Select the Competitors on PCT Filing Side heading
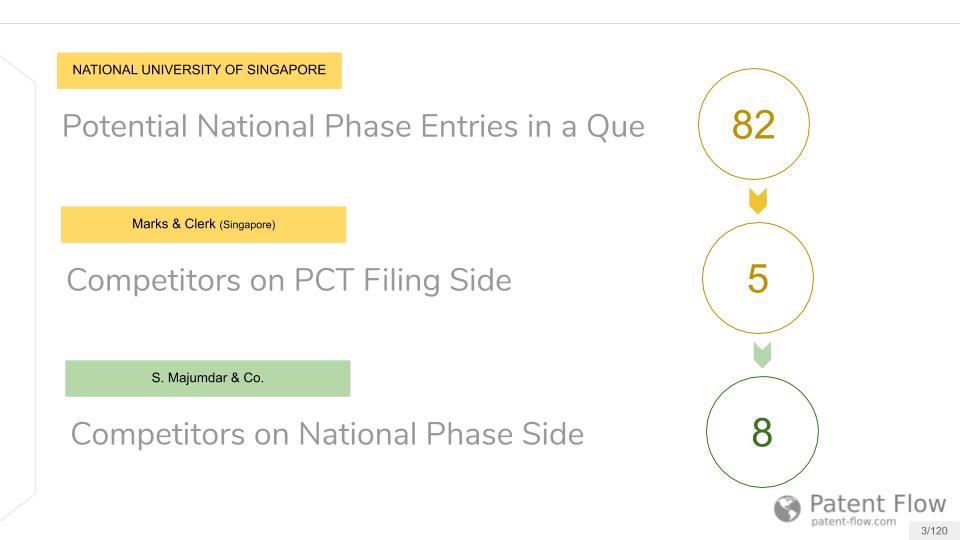 289,280
